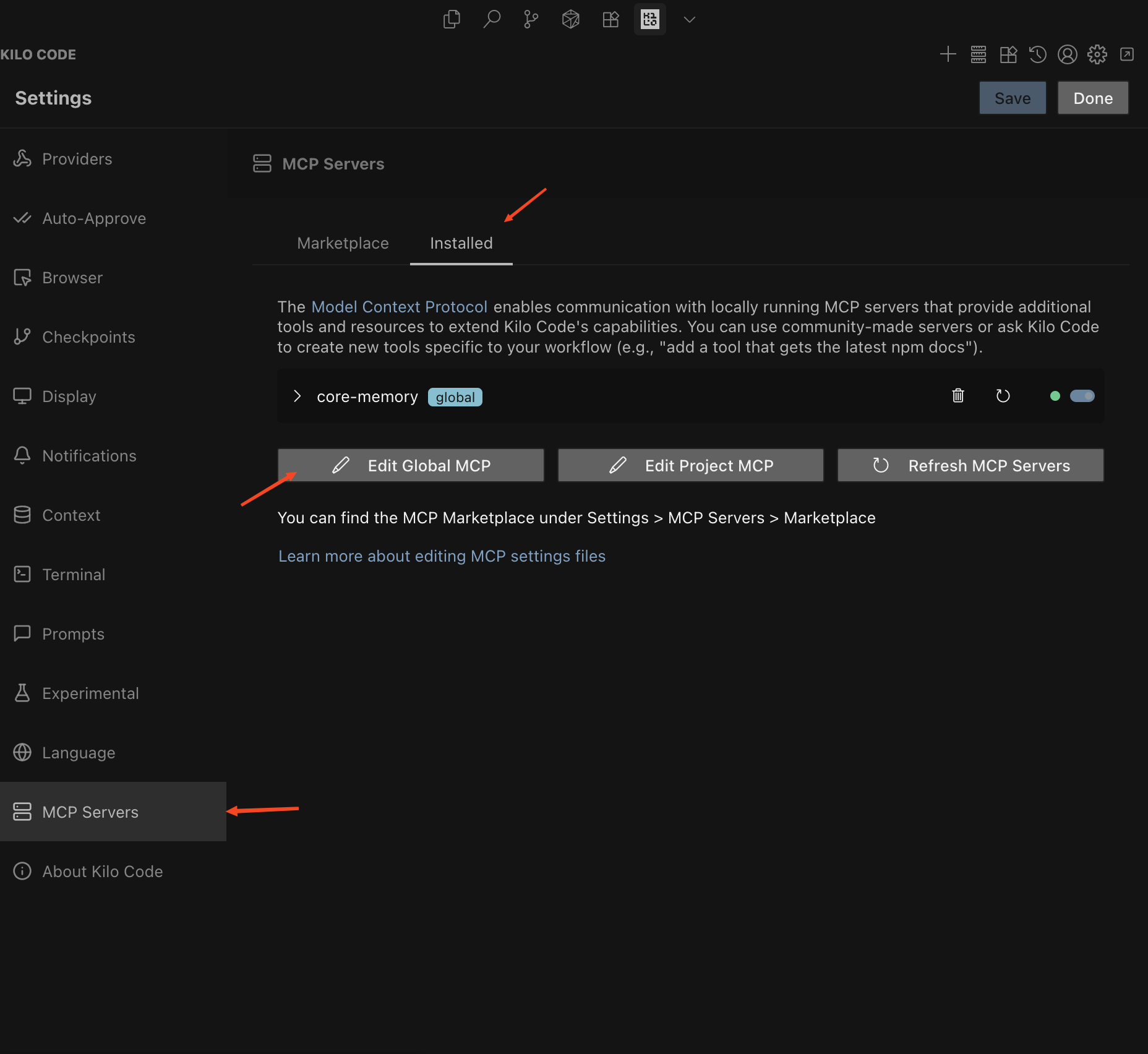Select the Installed tab

pyautogui.click(x=461, y=243)
